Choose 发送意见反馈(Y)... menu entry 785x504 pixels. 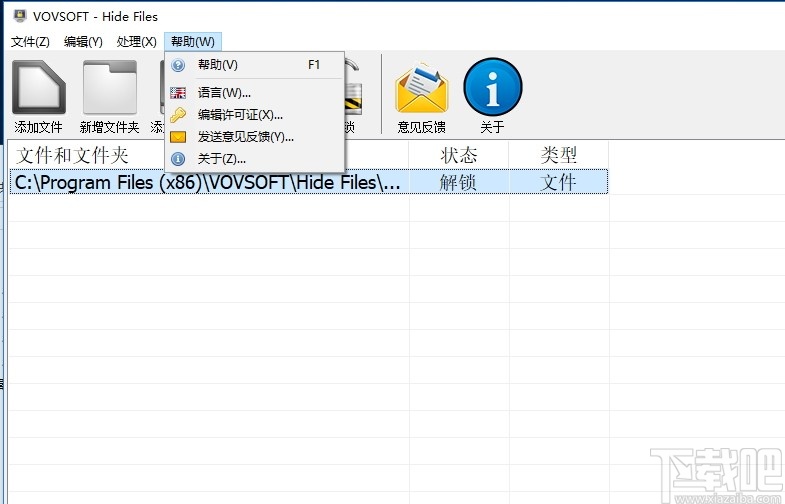tap(255, 137)
